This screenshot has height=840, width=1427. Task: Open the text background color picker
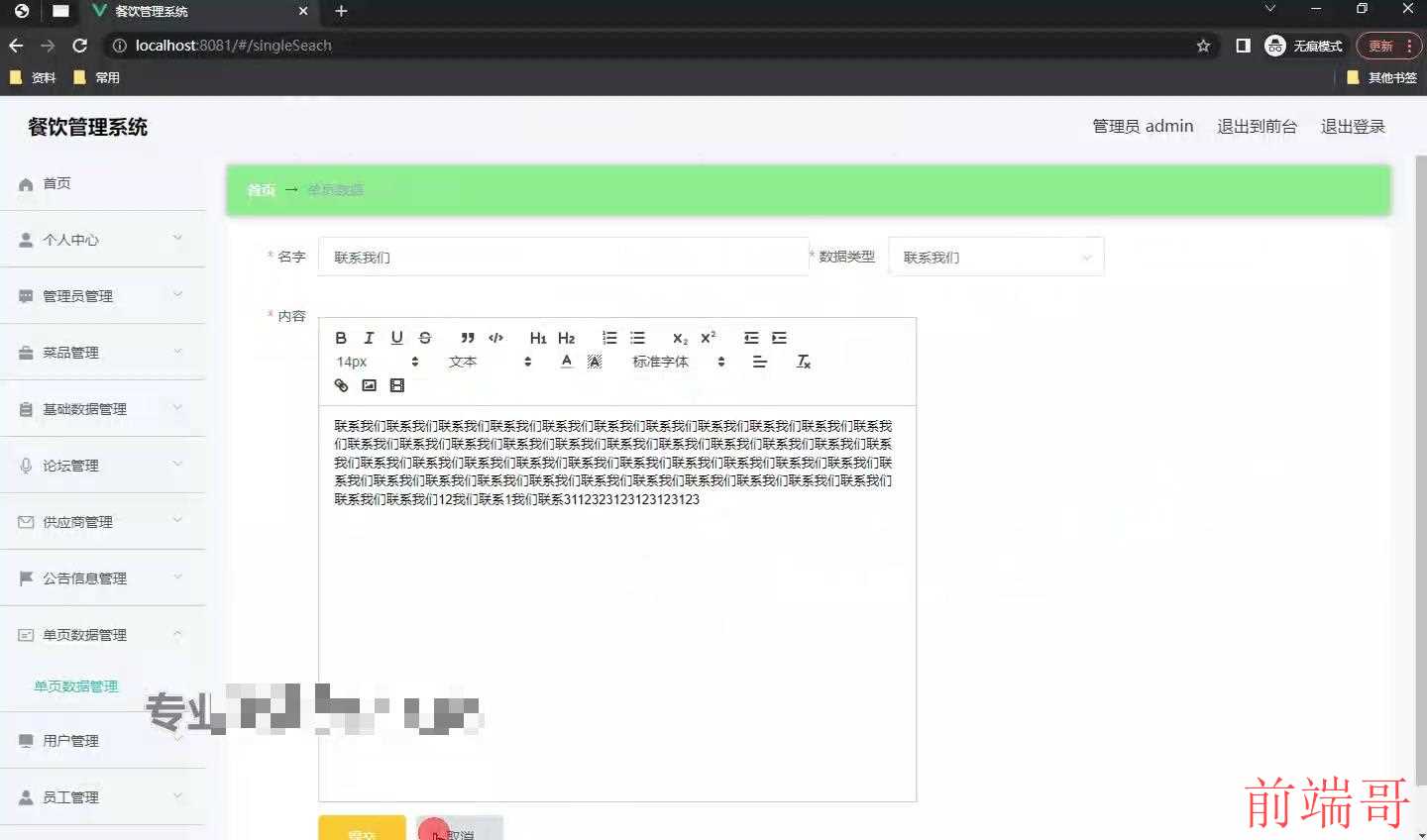(x=595, y=362)
